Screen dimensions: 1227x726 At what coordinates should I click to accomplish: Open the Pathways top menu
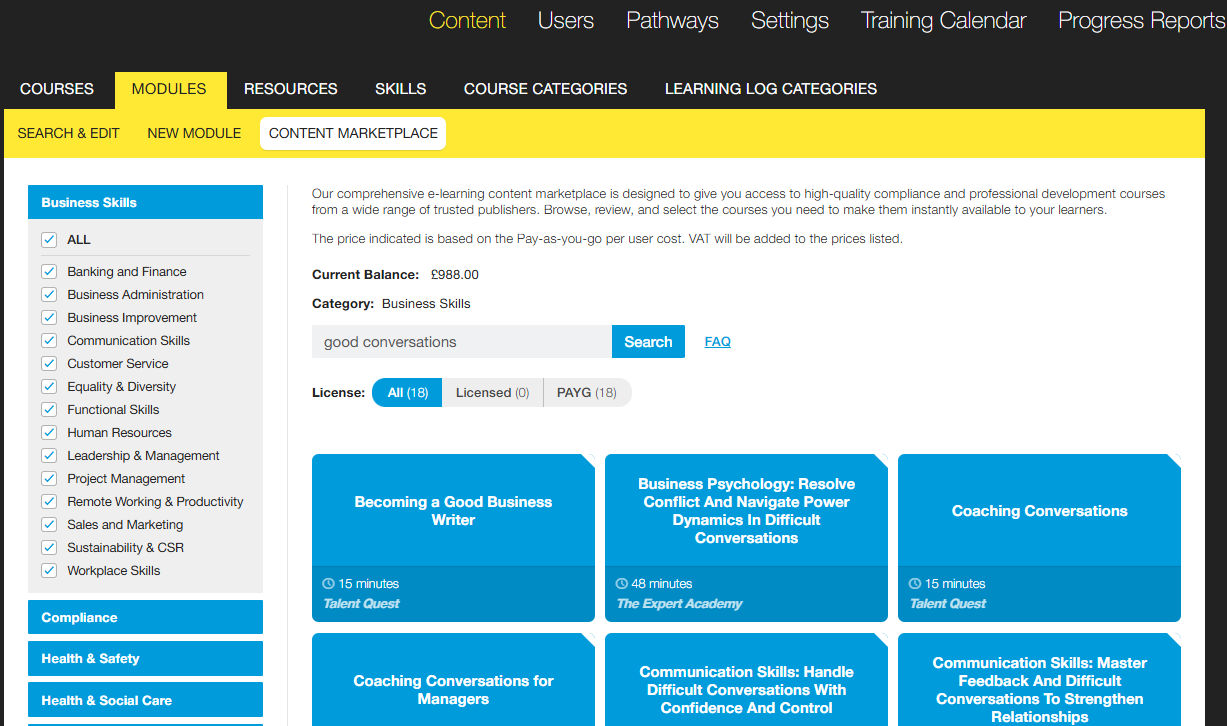pyautogui.click(x=672, y=21)
